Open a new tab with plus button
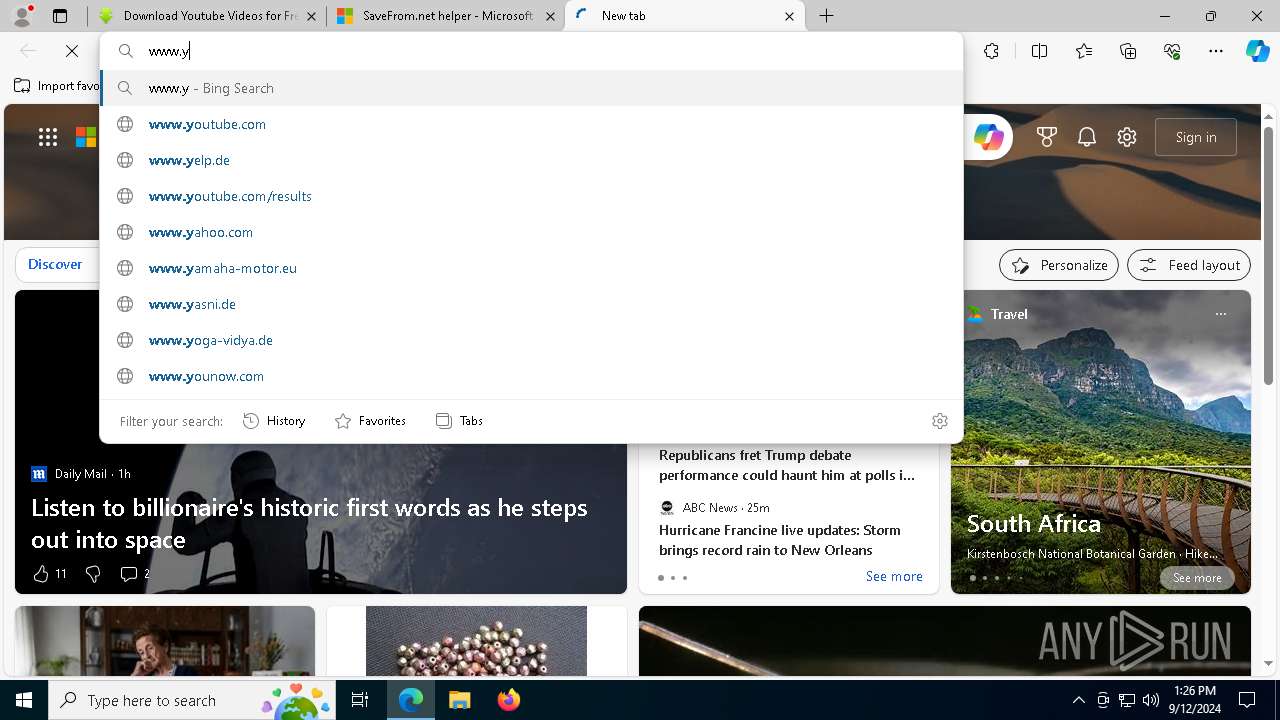The width and height of the screenshot is (1280, 720). tap(826, 16)
